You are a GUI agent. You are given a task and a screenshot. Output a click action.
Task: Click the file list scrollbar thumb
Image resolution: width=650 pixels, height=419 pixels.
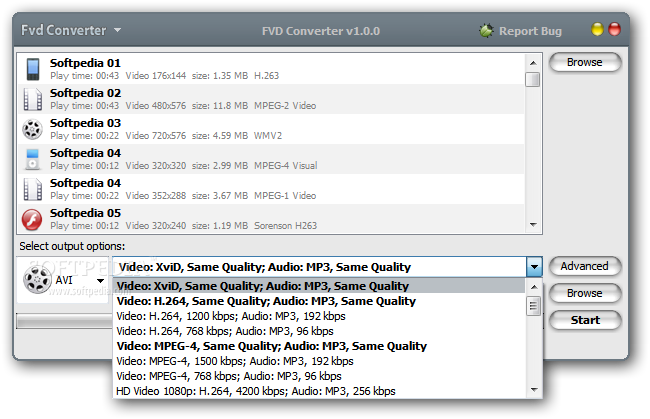[533, 79]
